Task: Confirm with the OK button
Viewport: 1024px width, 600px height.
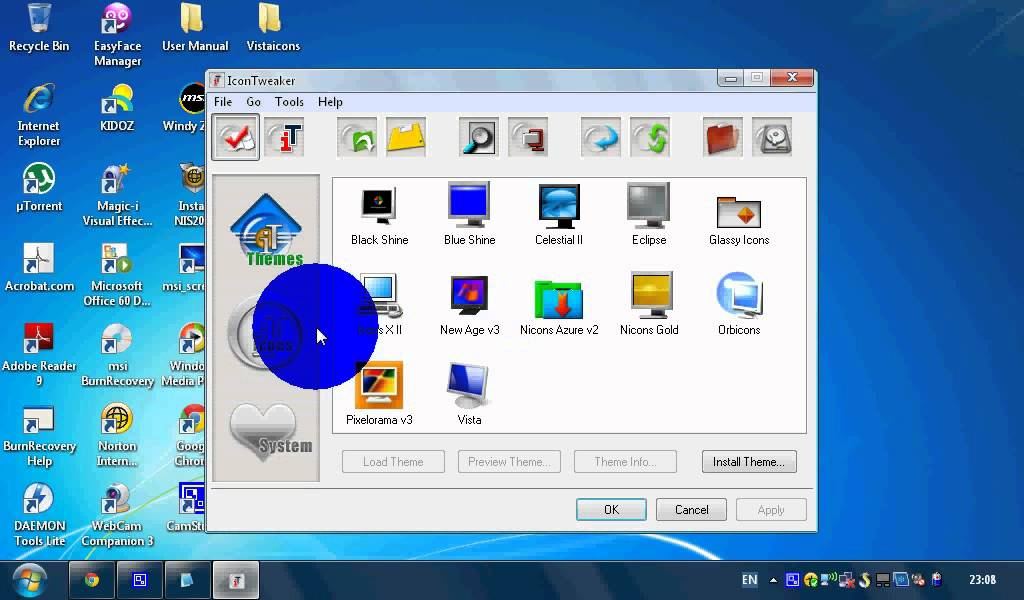Action: [x=611, y=509]
